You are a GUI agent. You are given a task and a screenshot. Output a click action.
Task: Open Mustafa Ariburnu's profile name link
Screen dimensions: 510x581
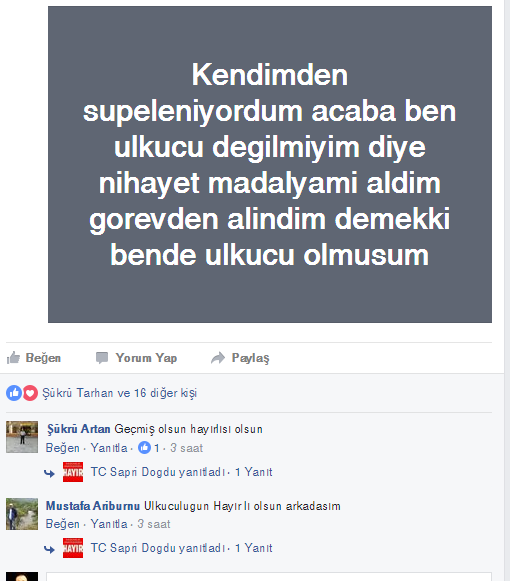[93, 506]
